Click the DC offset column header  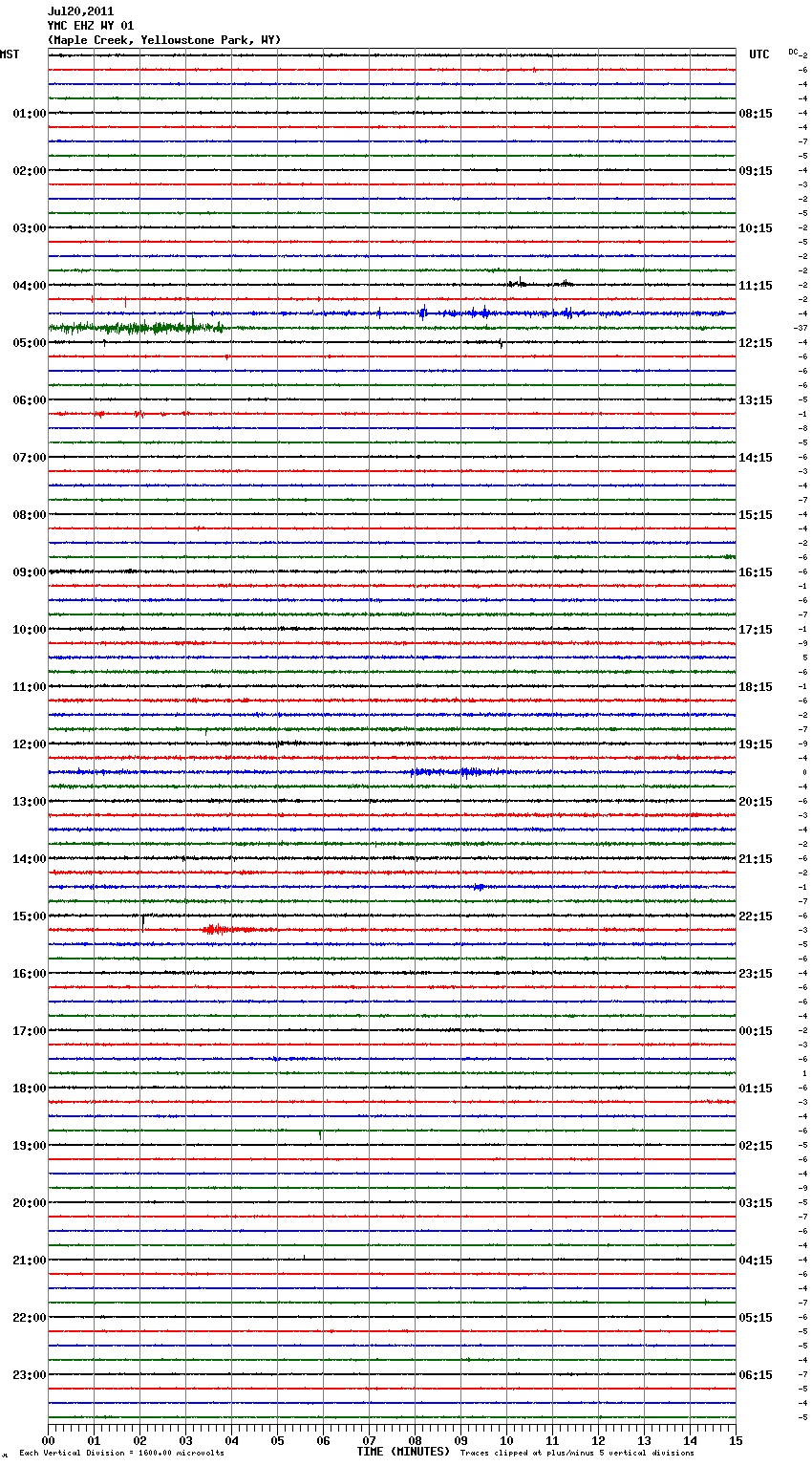(x=793, y=52)
